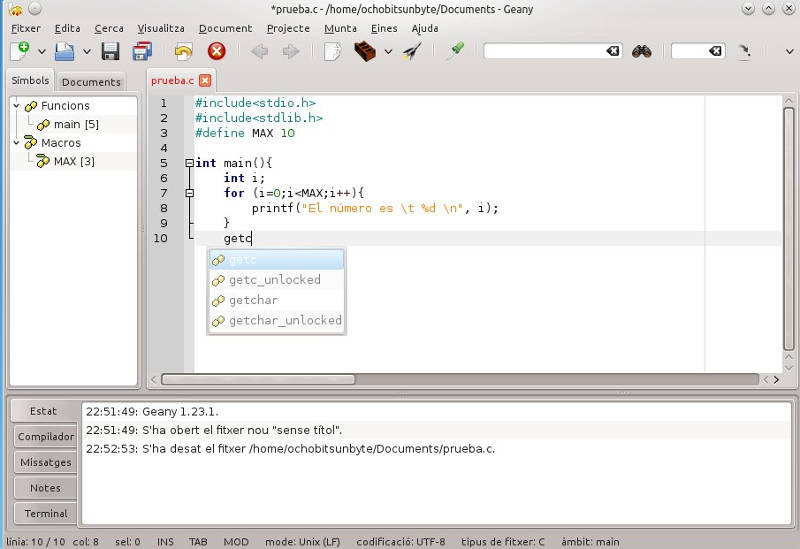Click the Open file toolbar icon
The width and height of the screenshot is (800, 549).
tap(65, 51)
